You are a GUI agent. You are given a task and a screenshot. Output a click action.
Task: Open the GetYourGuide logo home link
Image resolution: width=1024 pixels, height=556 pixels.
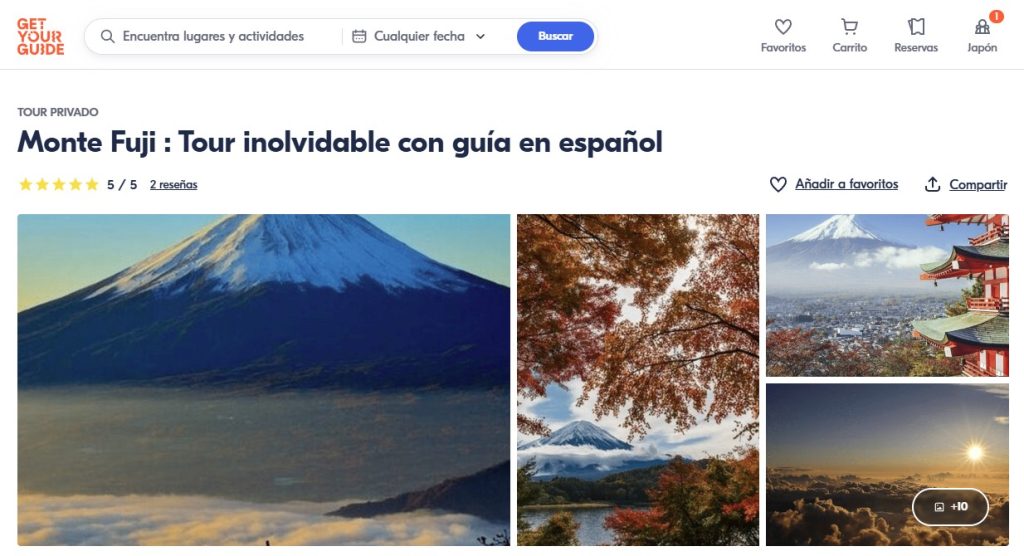(x=40, y=36)
